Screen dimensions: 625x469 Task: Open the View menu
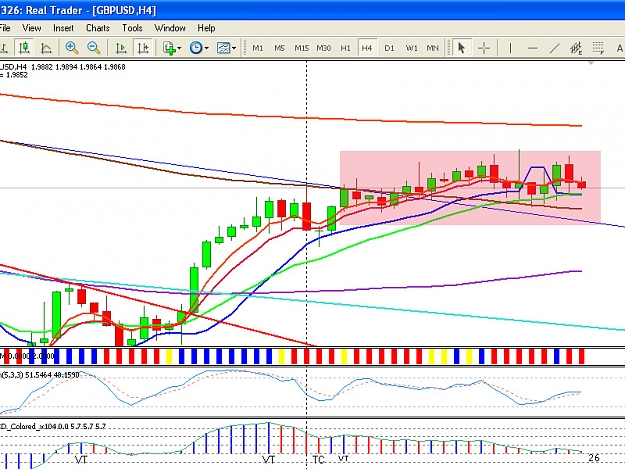tap(31, 28)
